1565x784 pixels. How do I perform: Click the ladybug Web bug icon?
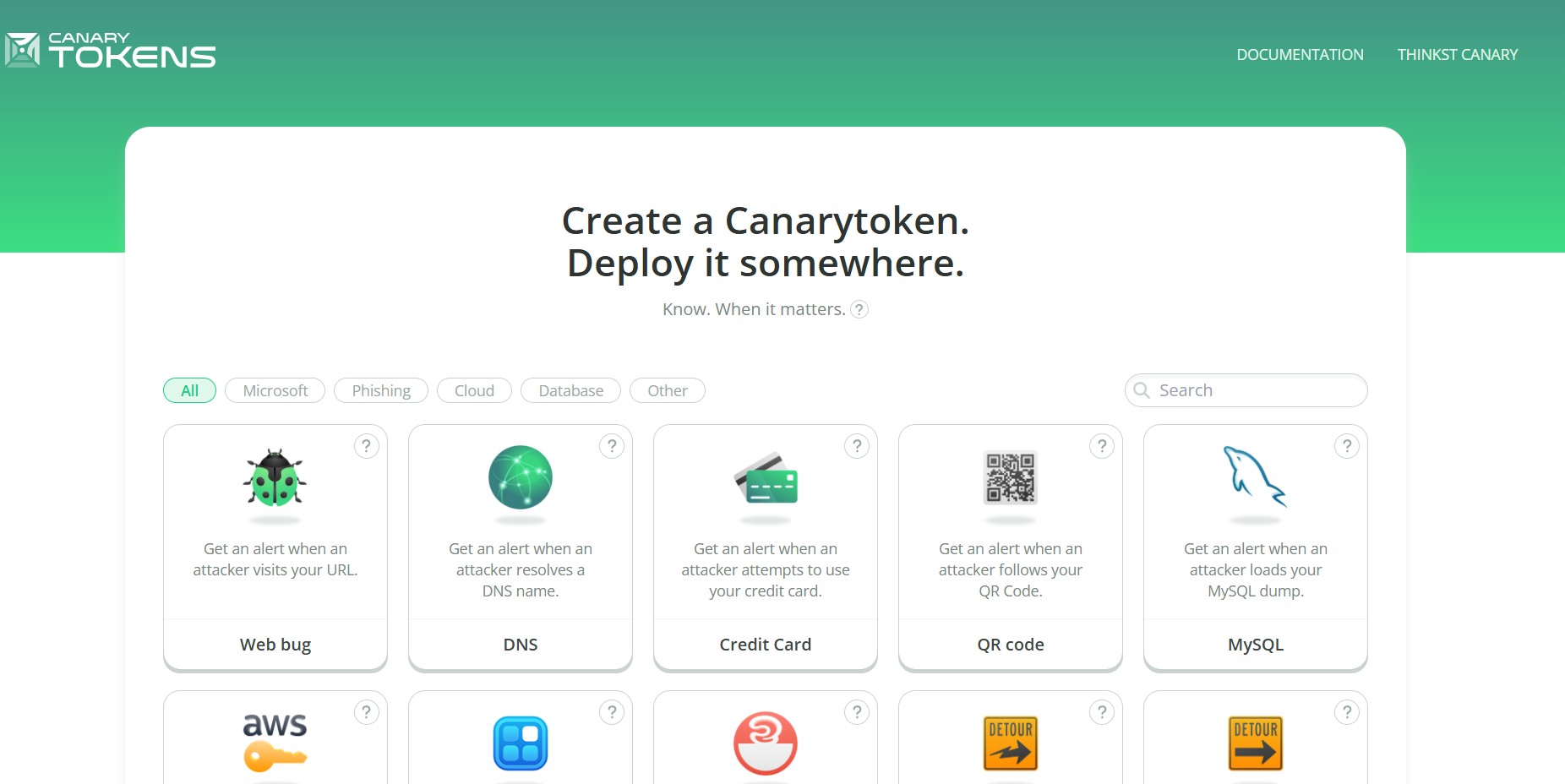tap(275, 477)
